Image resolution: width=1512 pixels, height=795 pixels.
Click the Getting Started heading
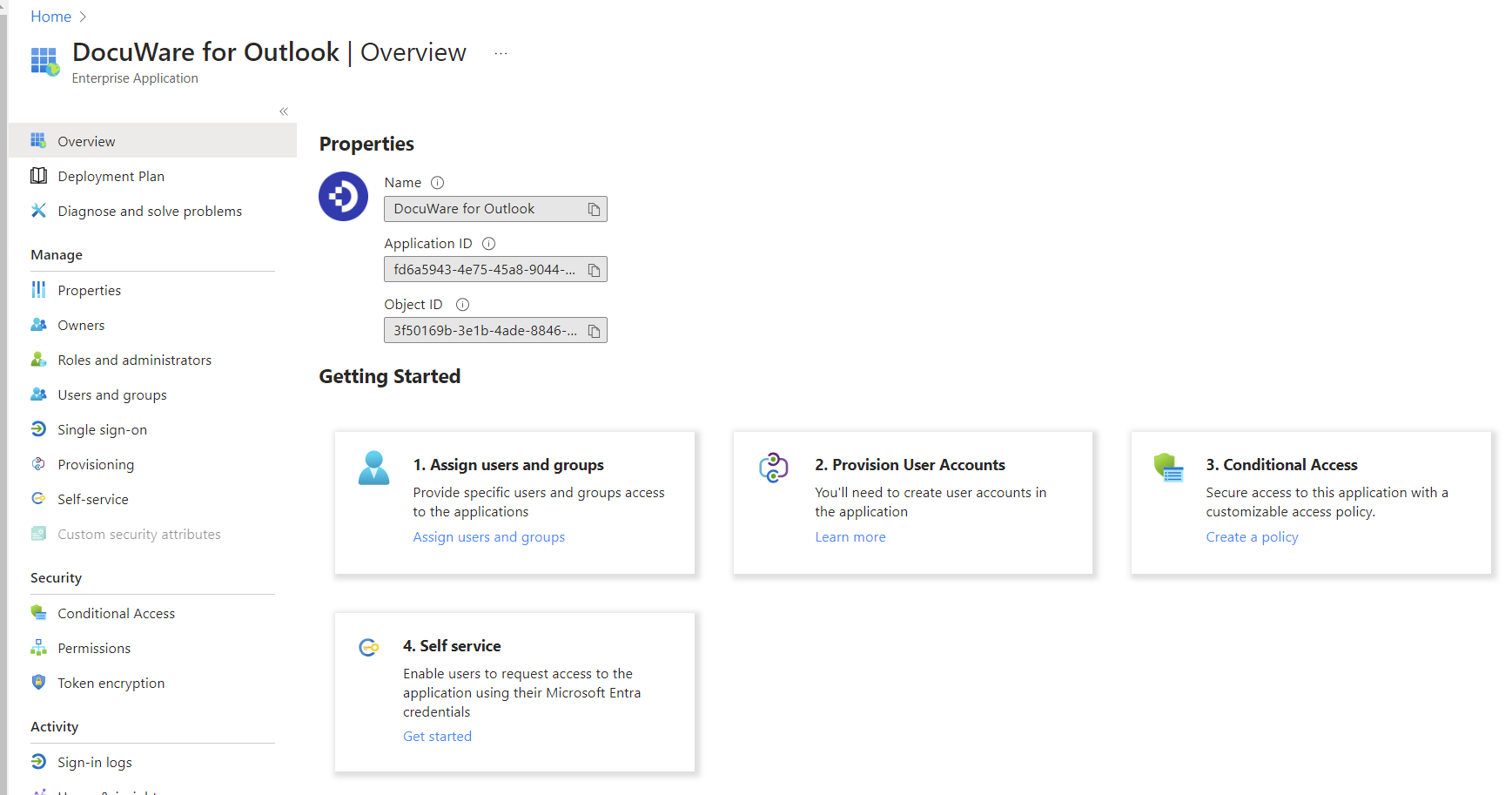coord(390,376)
